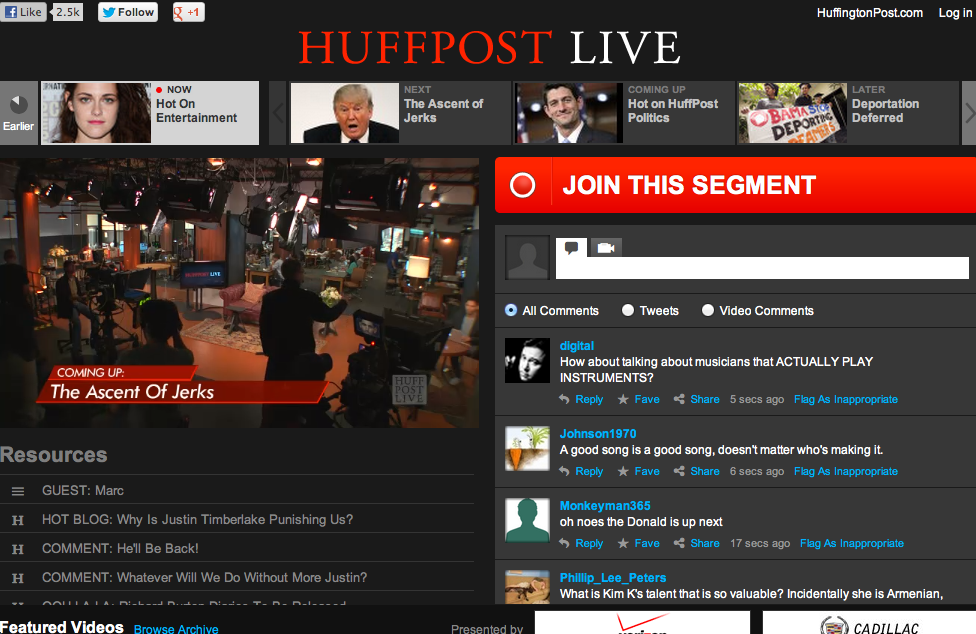Screen dimensions: 976x634
Task: Click Fave text under Johnson1970's comment
Action: pos(647,472)
